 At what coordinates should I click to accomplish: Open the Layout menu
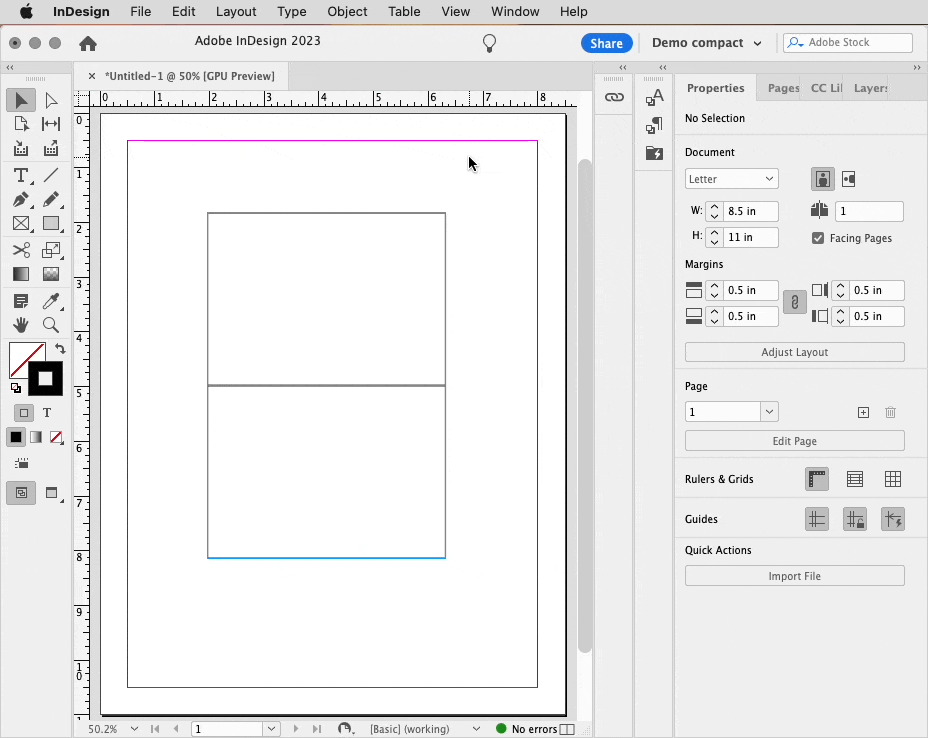pyautogui.click(x=236, y=12)
